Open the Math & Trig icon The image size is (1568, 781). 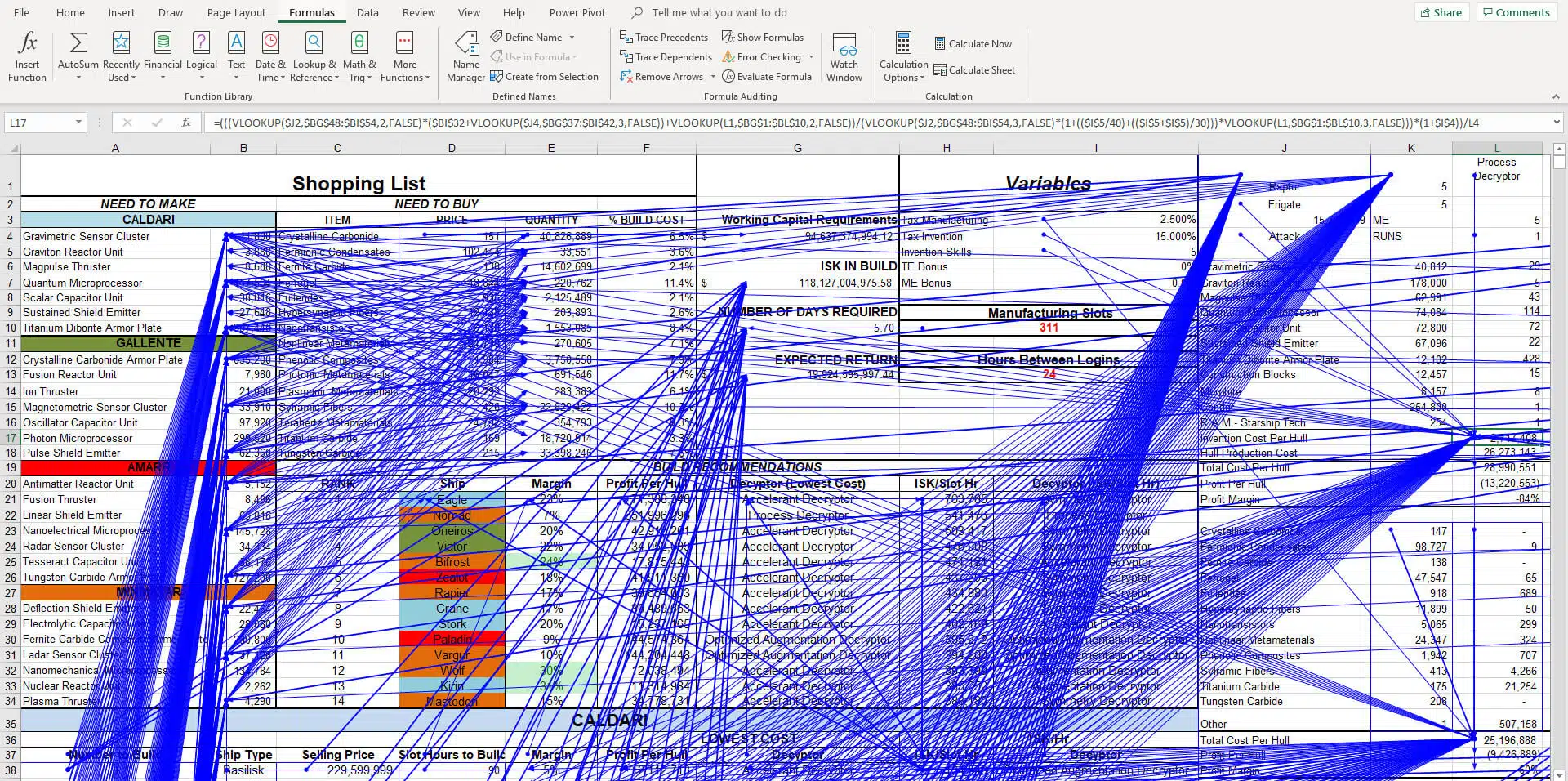coord(359,42)
